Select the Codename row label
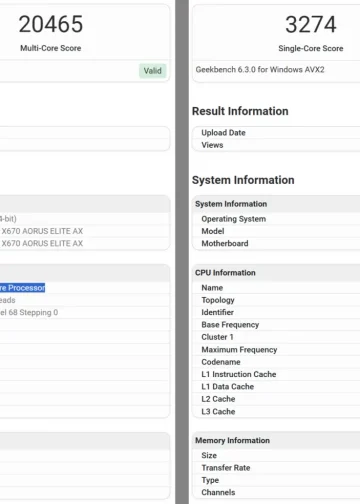Screen dimensions: 360x504 (x=221, y=362)
